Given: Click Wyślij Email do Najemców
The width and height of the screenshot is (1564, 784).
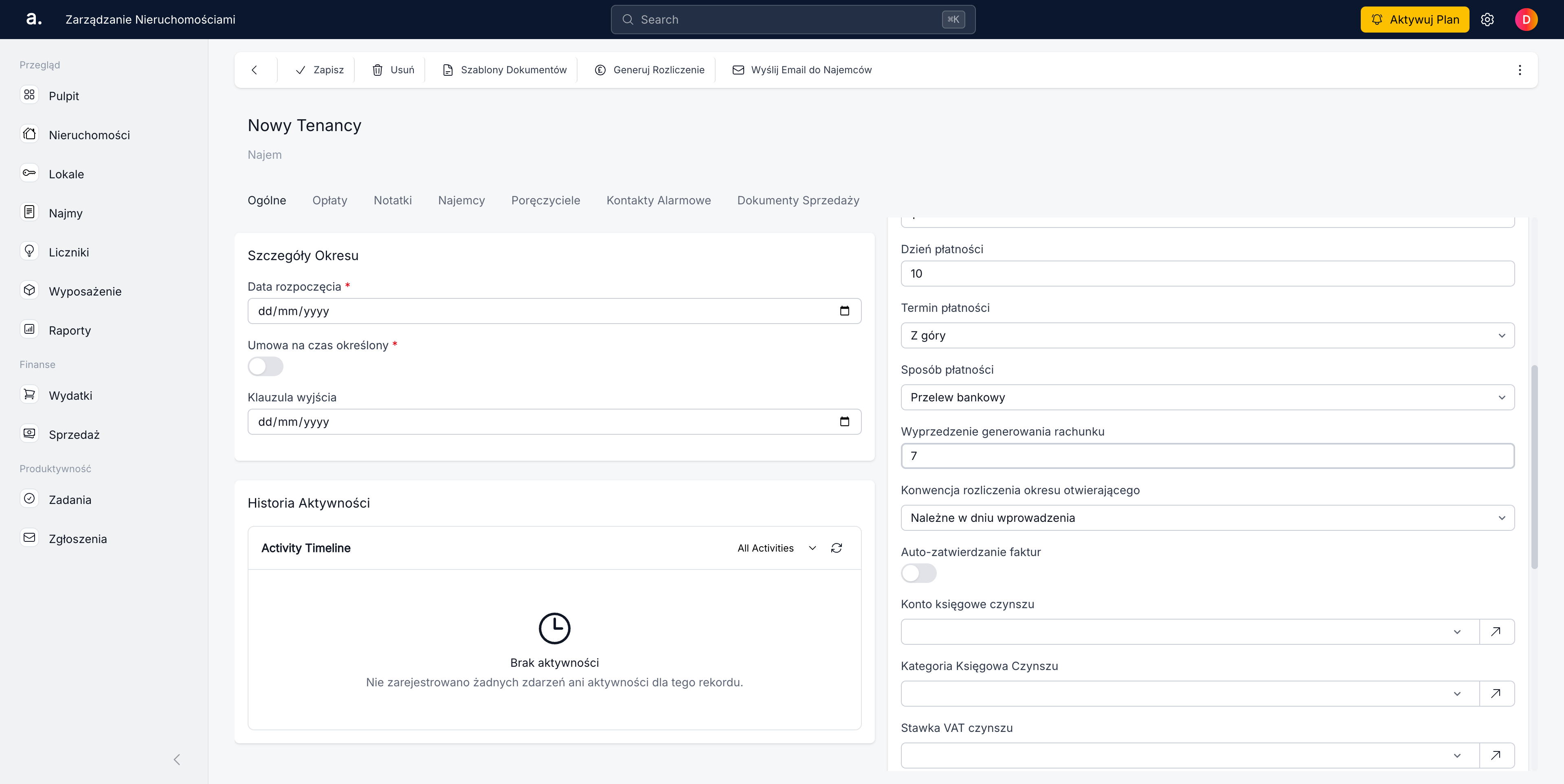Looking at the screenshot, I should coord(802,70).
